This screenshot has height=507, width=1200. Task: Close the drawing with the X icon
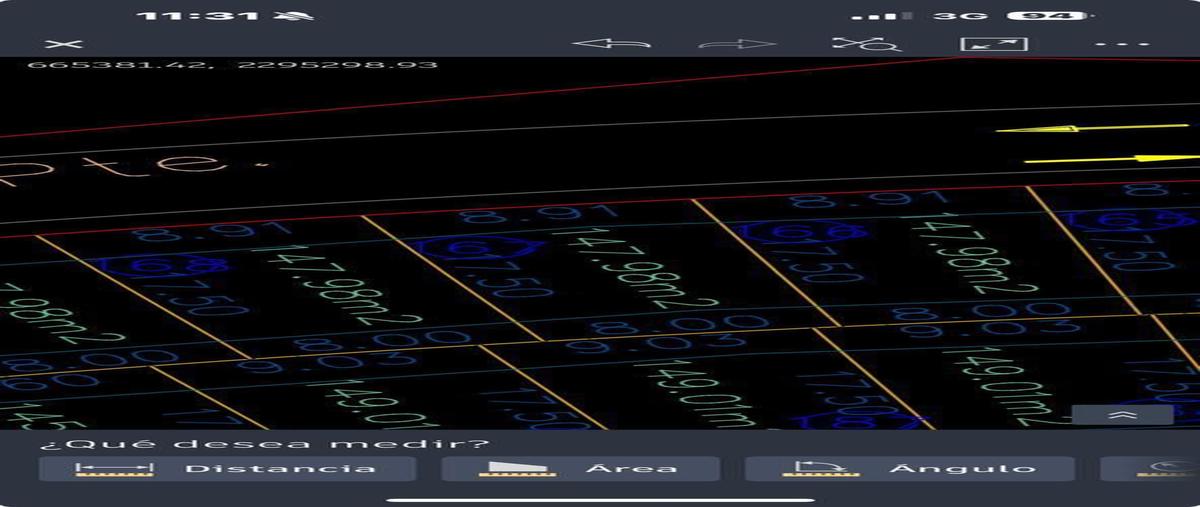(x=65, y=44)
